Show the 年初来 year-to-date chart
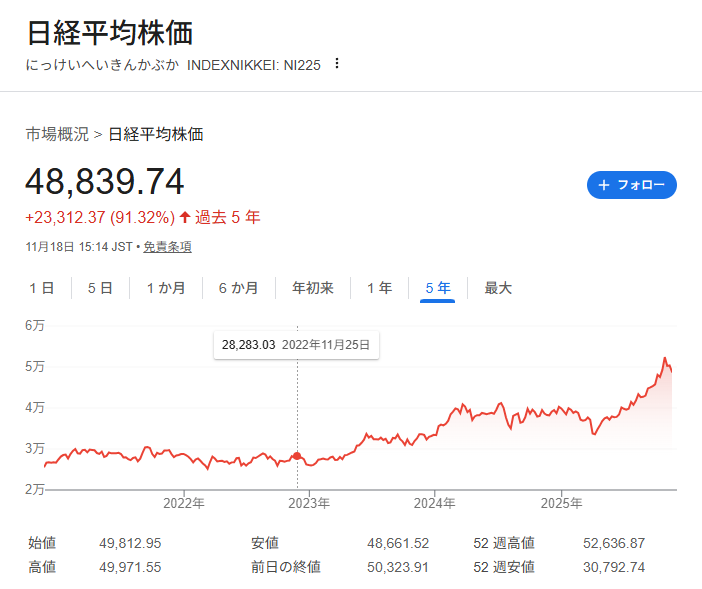The image size is (702, 589). click(312, 288)
